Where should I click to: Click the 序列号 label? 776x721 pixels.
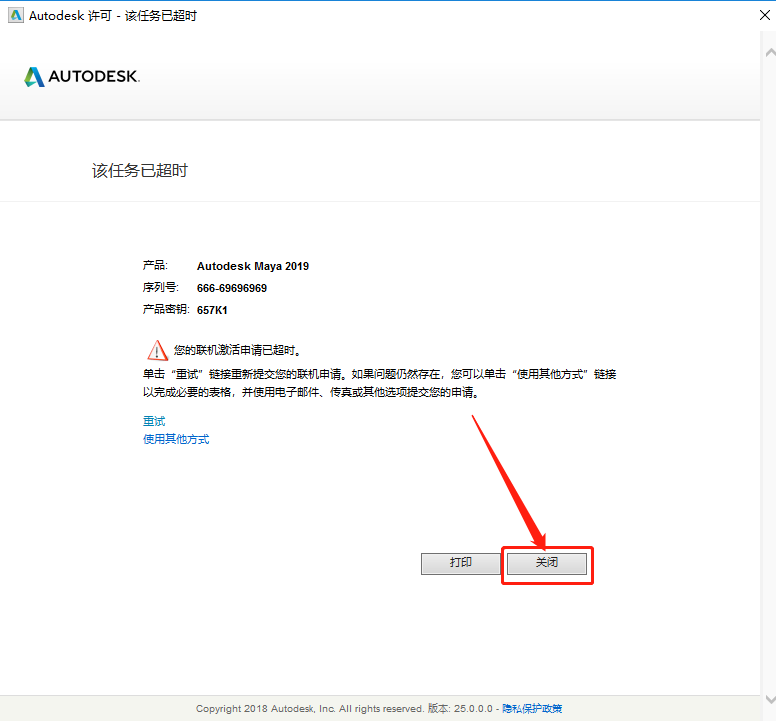pos(160,288)
